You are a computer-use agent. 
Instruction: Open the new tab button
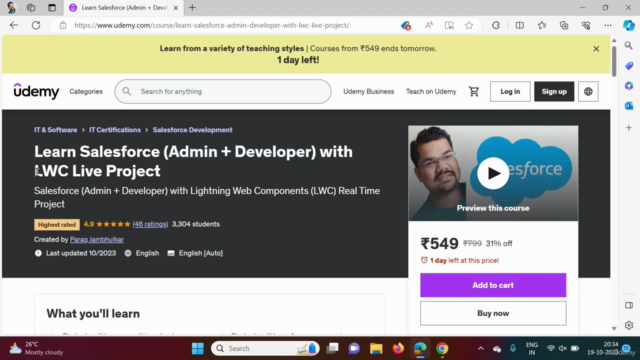[192, 7]
